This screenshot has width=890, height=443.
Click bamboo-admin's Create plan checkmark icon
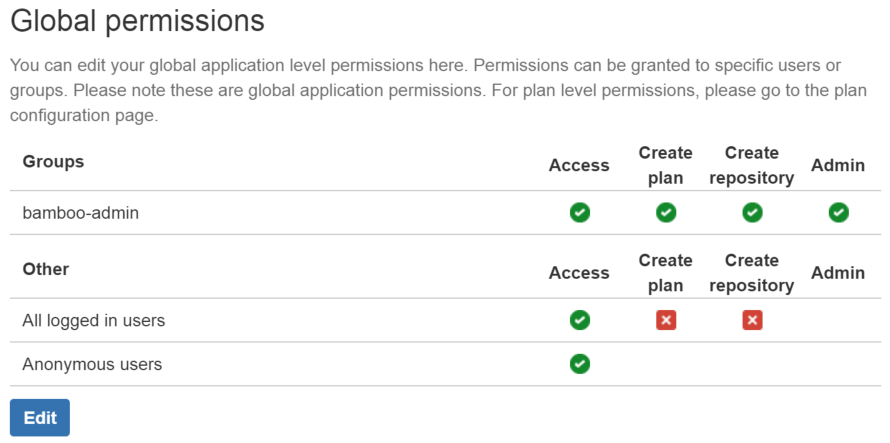pos(665,212)
